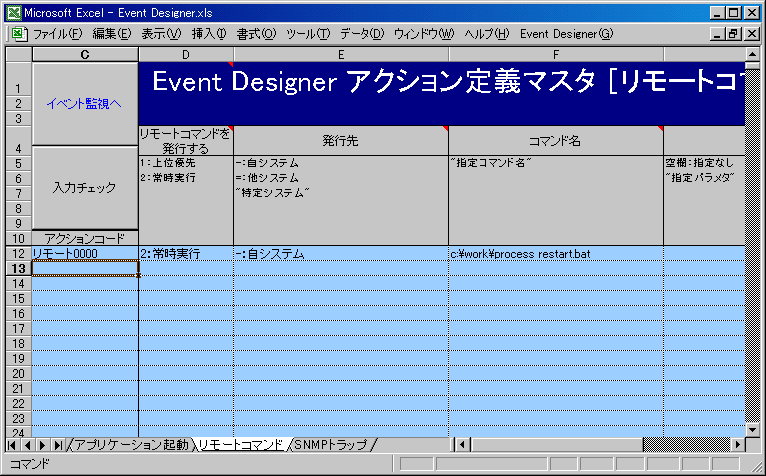Select column D header

(x=186, y=55)
